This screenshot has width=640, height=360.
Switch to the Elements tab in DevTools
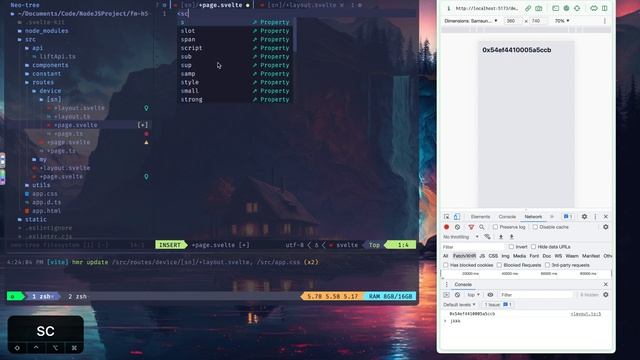click(480, 217)
